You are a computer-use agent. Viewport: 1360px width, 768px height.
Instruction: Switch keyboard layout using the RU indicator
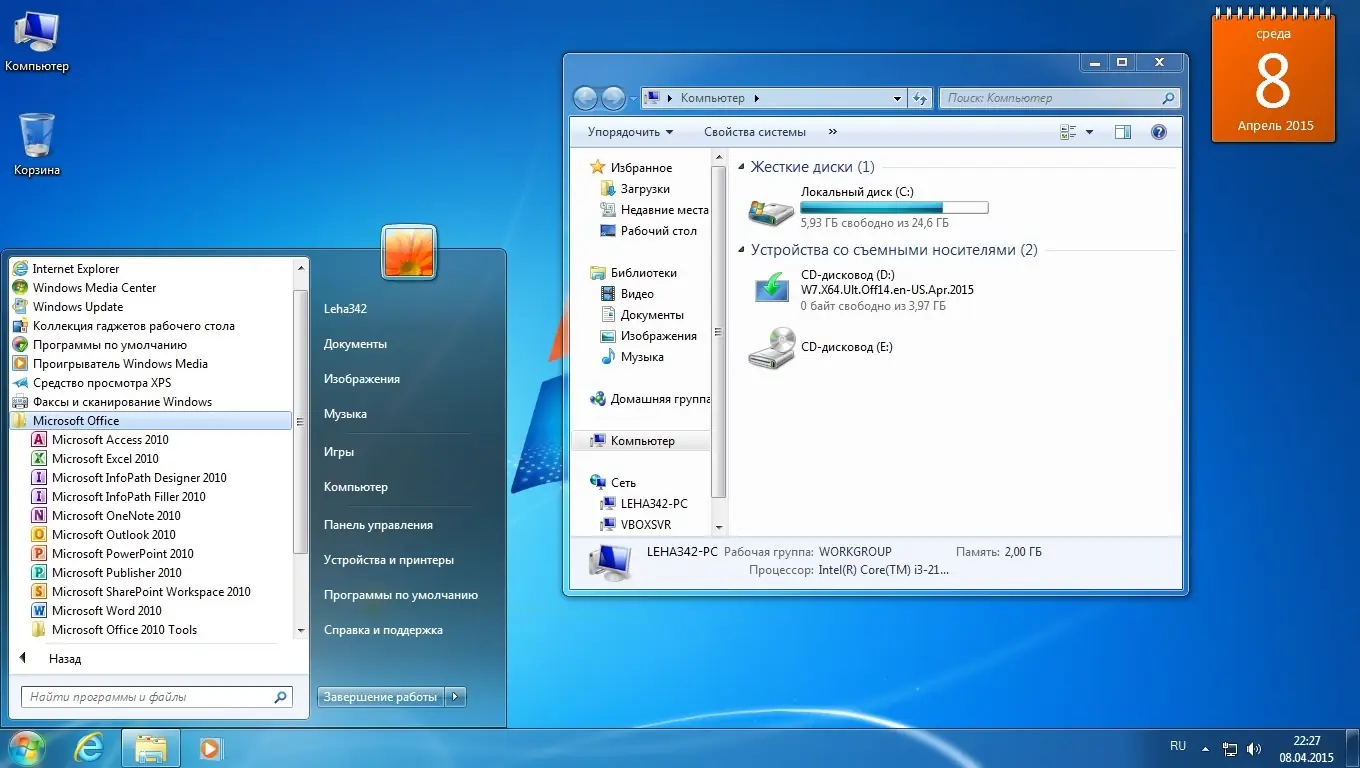[x=1177, y=746]
